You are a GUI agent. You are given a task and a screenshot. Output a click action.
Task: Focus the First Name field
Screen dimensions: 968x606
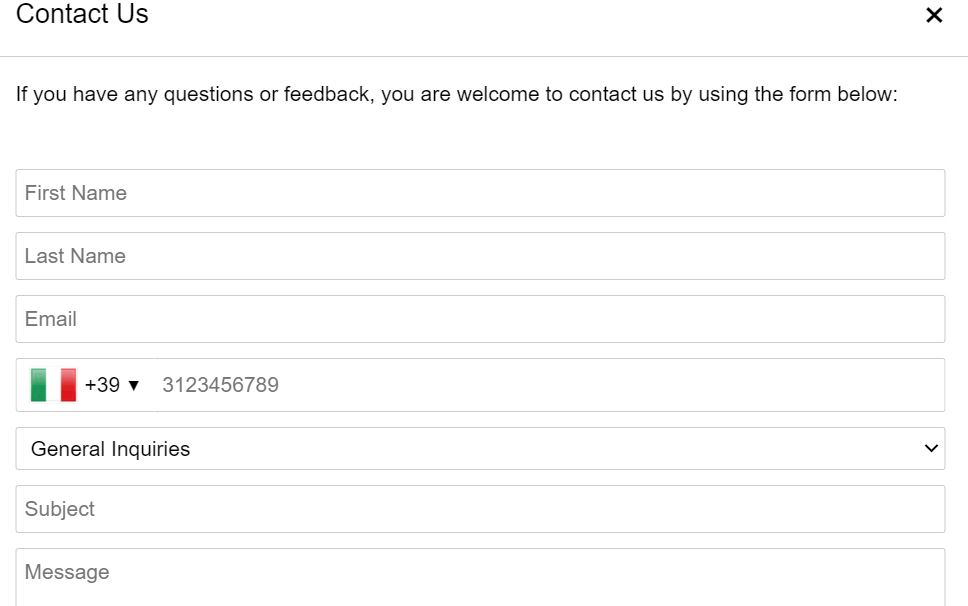[x=480, y=193]
